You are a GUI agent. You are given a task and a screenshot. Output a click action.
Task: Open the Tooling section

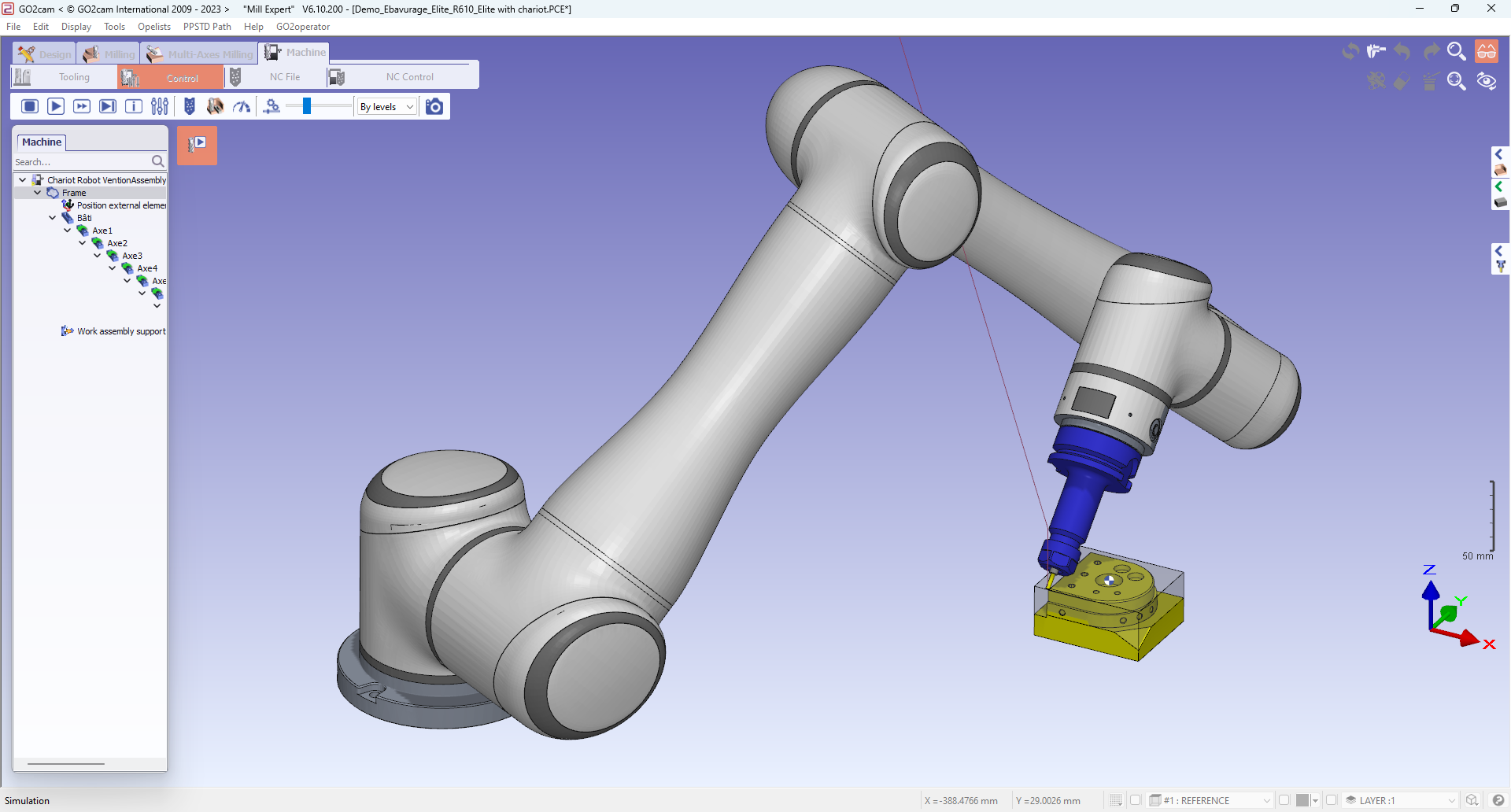(x=64, y=77)
